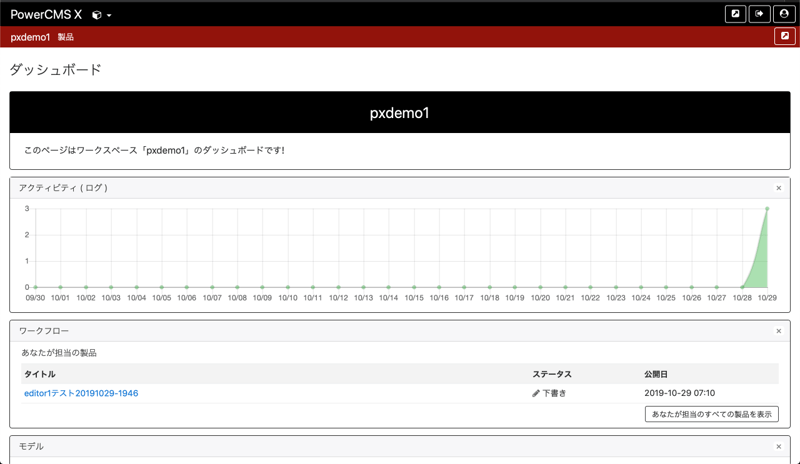
Task: Close the ワークフロー widget
Action: coord(779,331)
